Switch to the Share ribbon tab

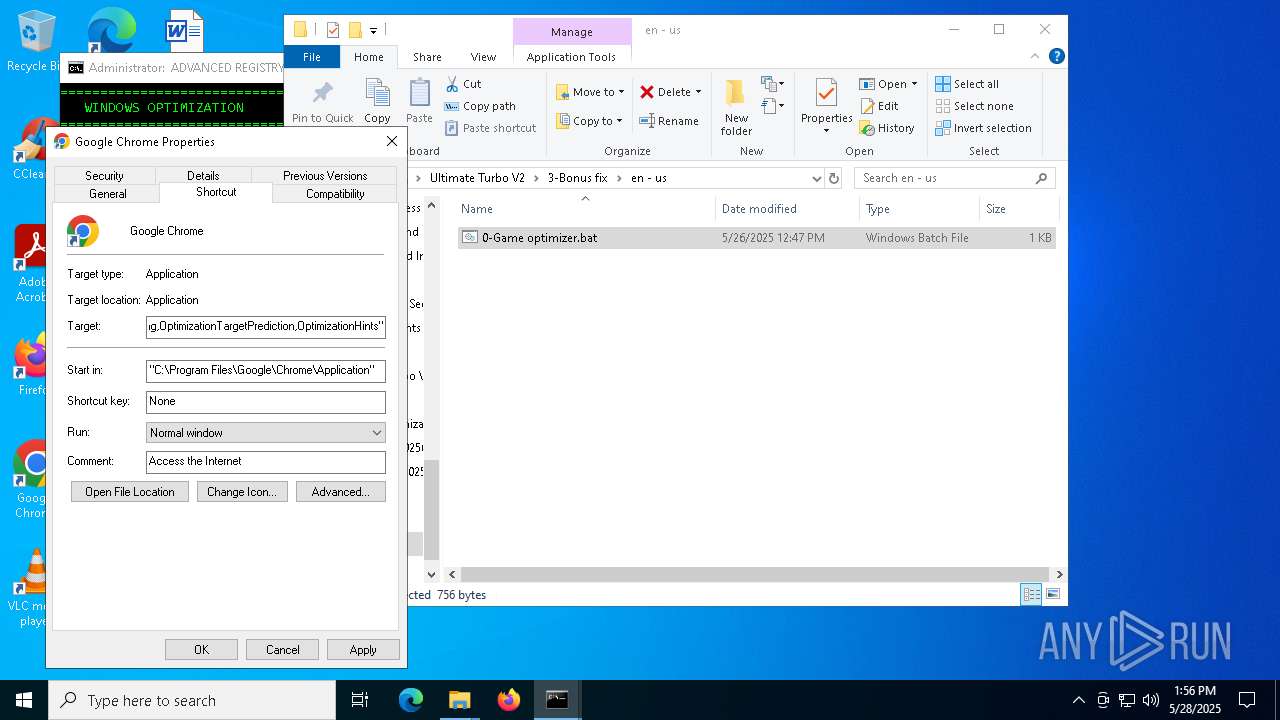click(x=427, y=57)
